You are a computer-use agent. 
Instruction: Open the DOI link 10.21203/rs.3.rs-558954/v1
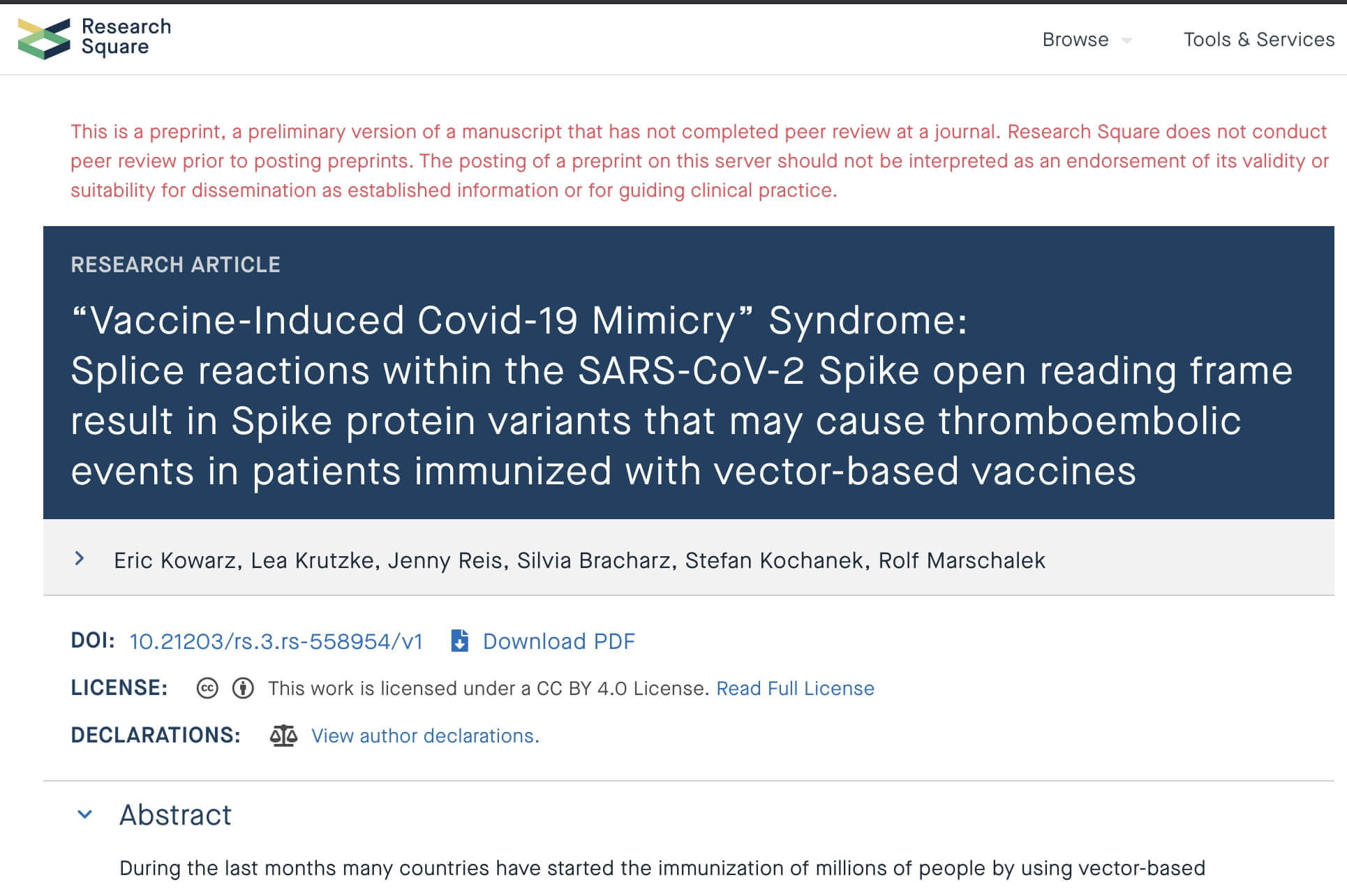(276, 641)
